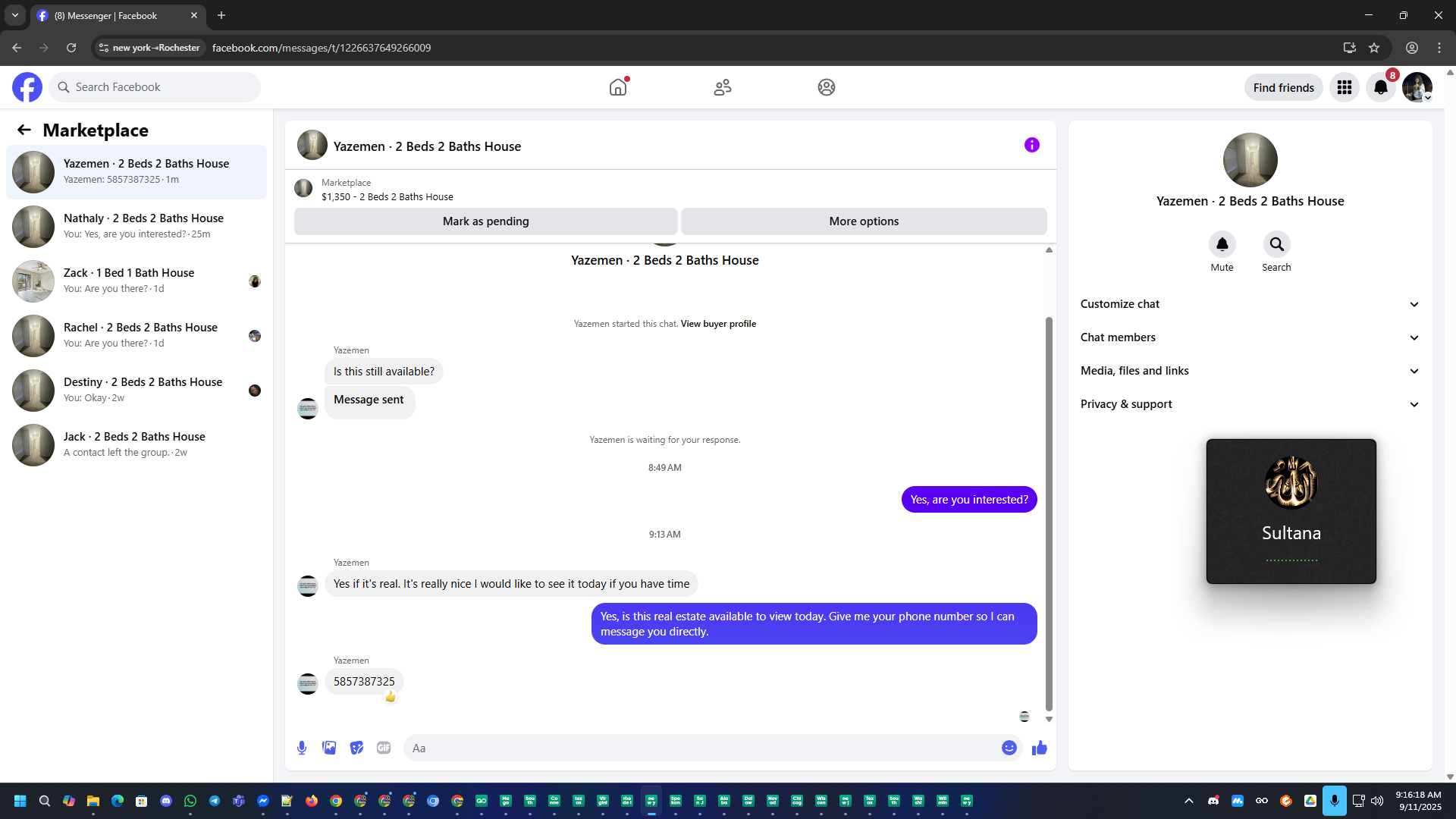Click the voice clip microphone icon
1456x819 pixels.
302,748
